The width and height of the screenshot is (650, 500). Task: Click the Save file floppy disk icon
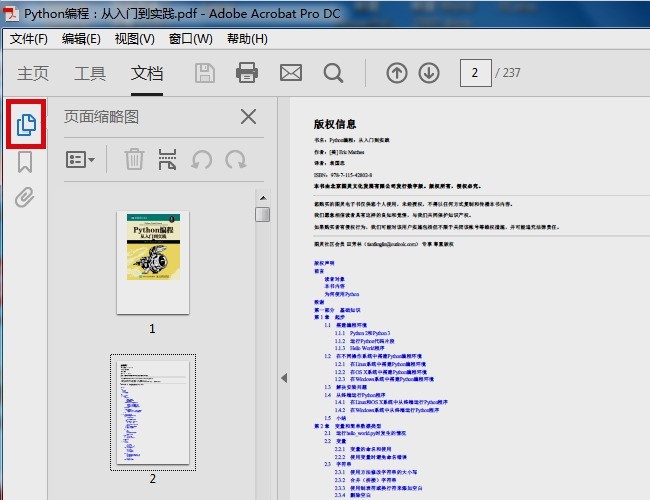point(205,73)
